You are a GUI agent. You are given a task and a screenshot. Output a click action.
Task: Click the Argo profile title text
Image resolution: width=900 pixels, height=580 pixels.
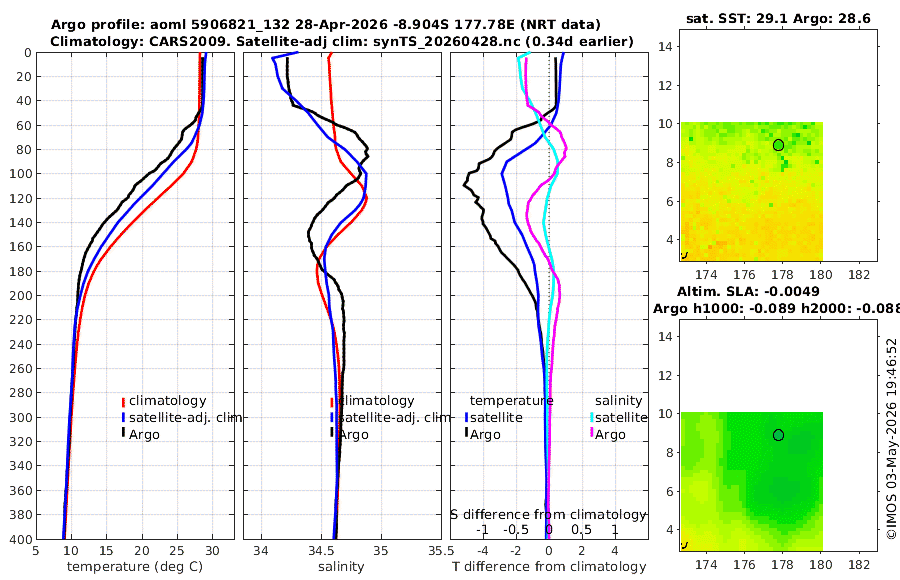[325, 25]
